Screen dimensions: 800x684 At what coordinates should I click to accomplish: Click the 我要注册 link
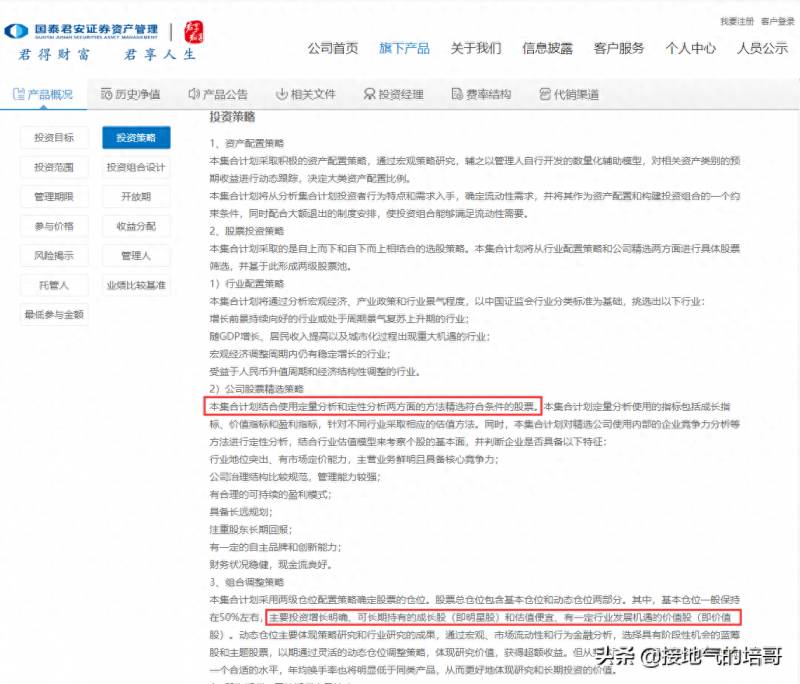737,21
